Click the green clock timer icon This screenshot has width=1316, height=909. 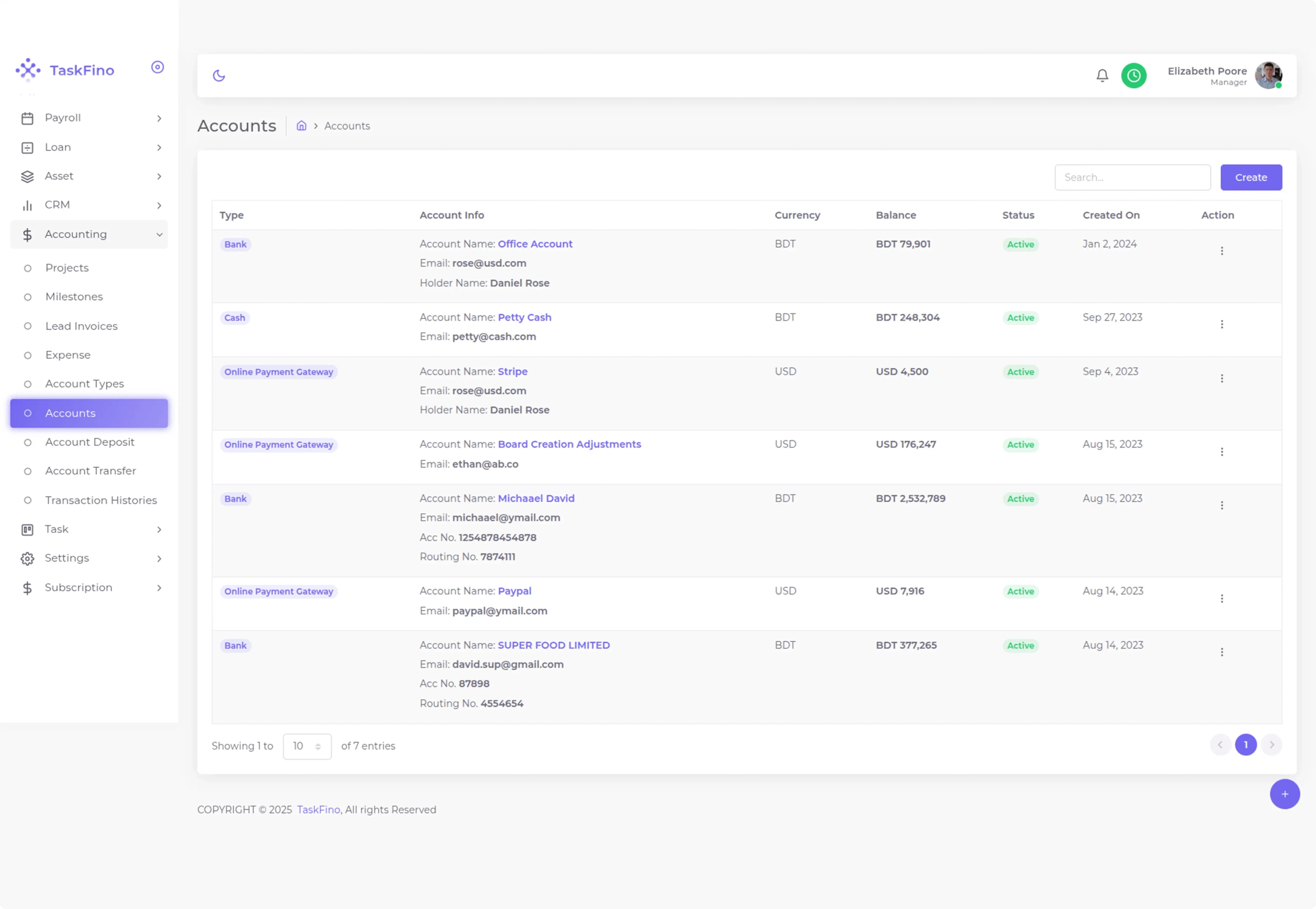(x=1133, y=76)
